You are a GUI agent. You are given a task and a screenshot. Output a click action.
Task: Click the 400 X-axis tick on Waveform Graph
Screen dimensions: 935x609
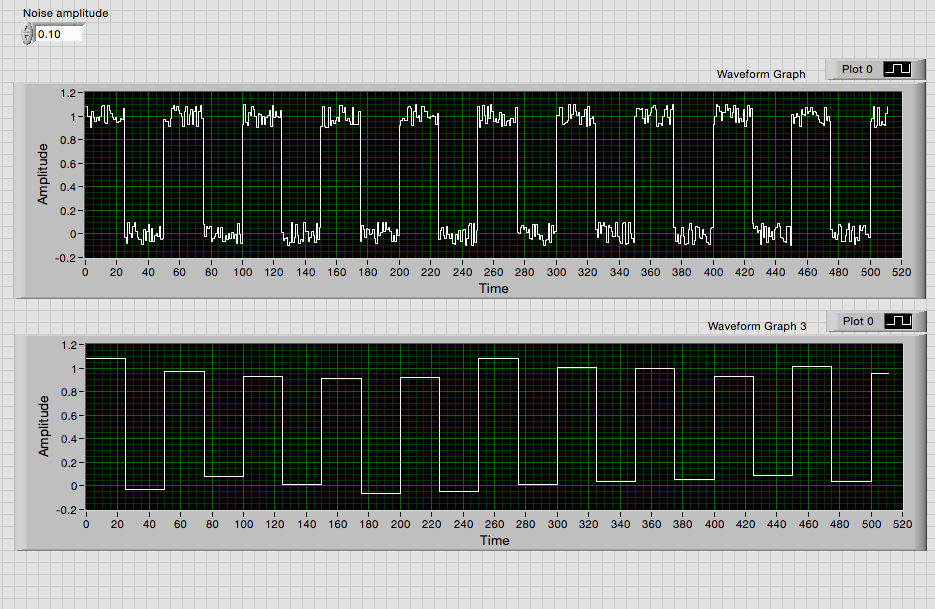pyautogui.click(x=713, y=272)
